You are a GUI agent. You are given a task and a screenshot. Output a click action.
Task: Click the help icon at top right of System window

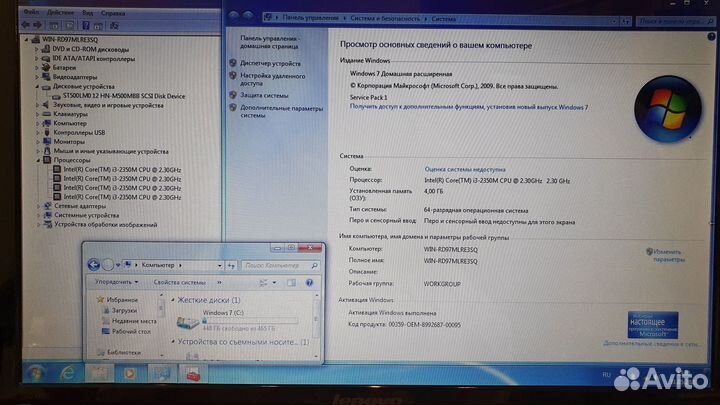pos(711,36)
